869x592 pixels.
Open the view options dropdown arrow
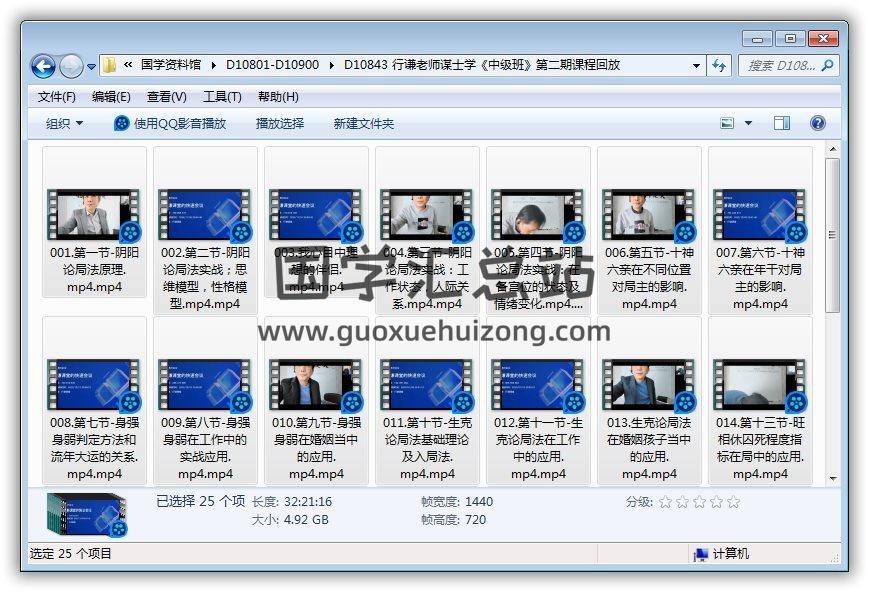(x=748, y=123)
